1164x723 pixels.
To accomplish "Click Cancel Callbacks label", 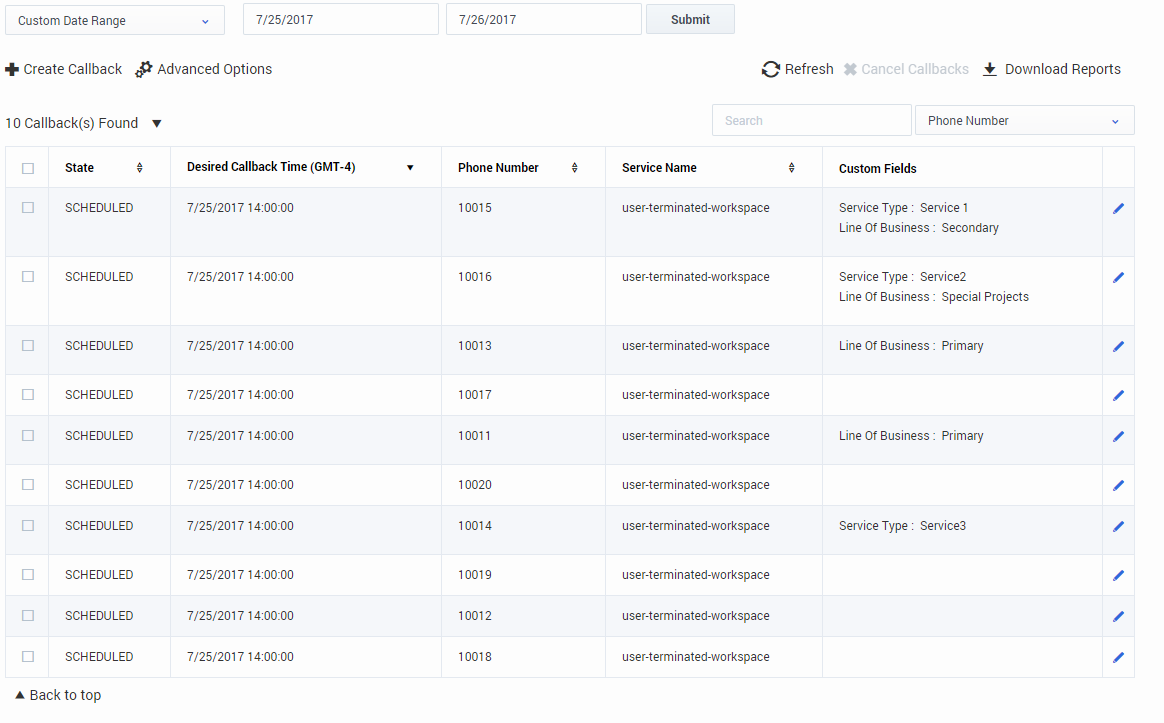I will (915, 69).
